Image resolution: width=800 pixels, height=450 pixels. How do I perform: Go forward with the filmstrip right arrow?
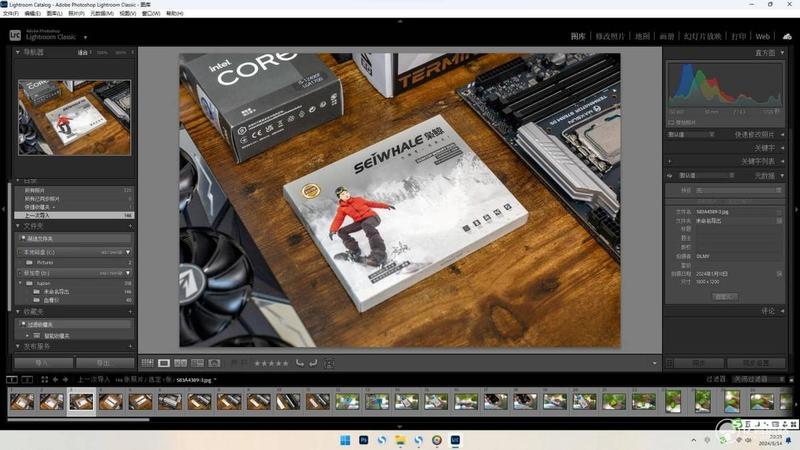tap(65, 380)
